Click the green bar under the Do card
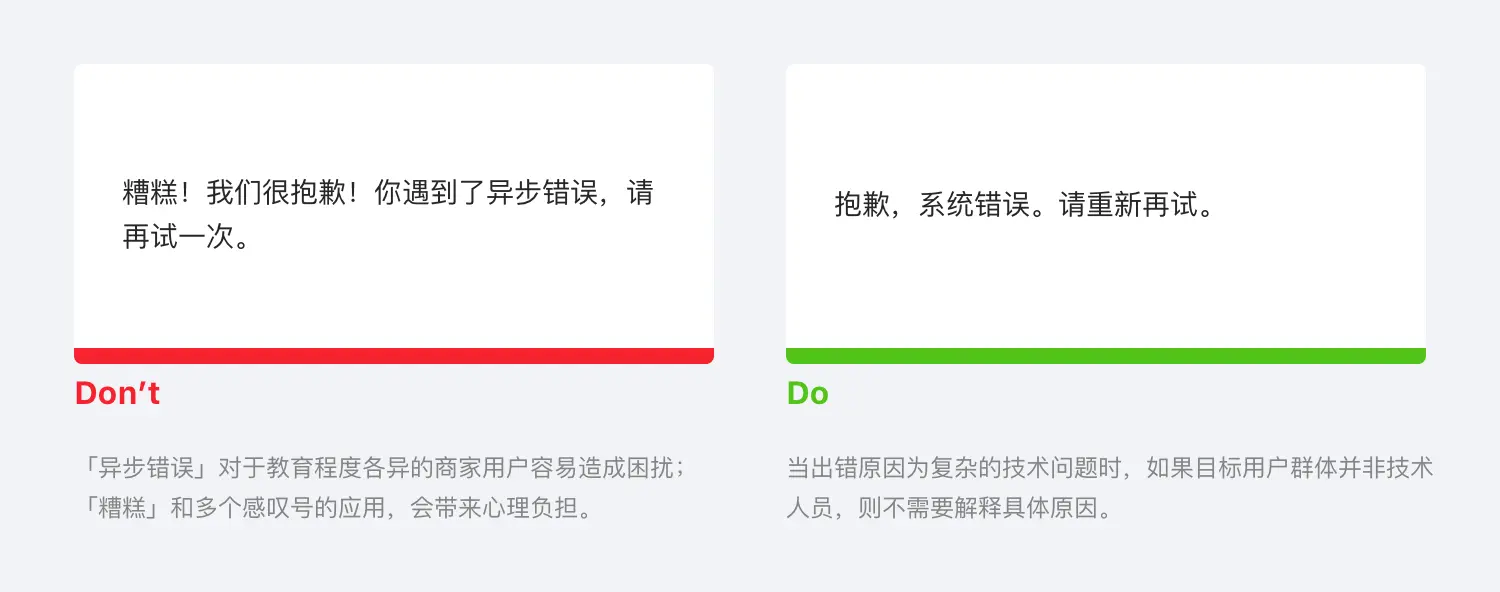The image size is (1500, 592). tap(1105, 356)
